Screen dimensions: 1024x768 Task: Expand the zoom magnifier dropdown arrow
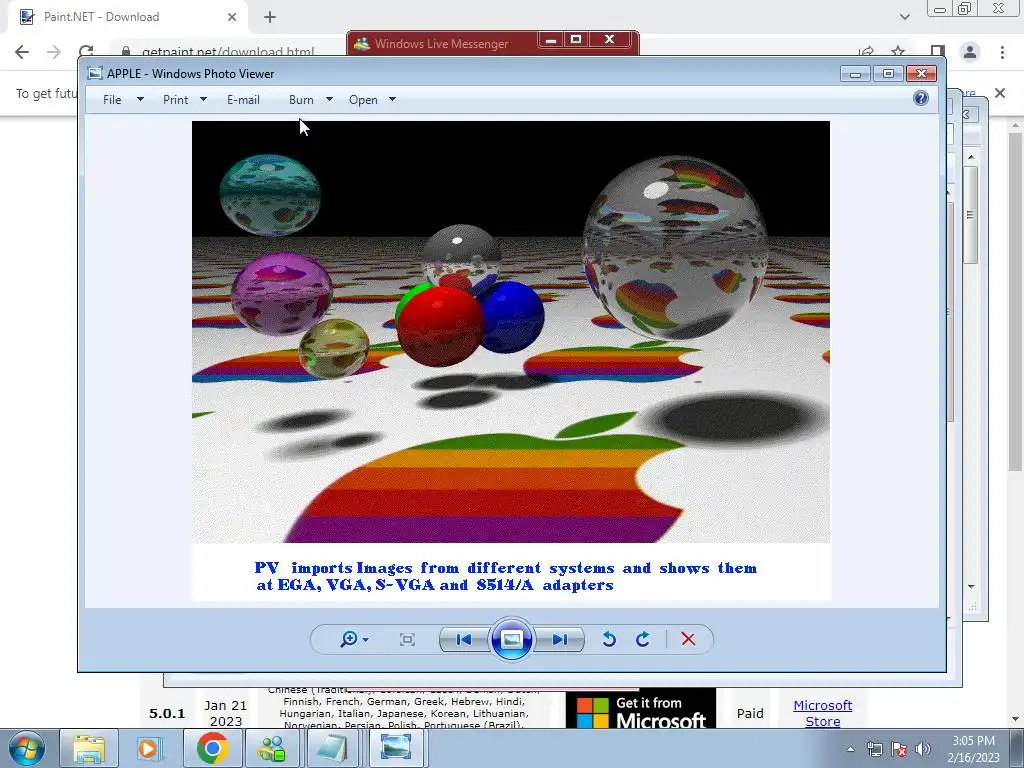pyautogui.click(x=365, y=639)
